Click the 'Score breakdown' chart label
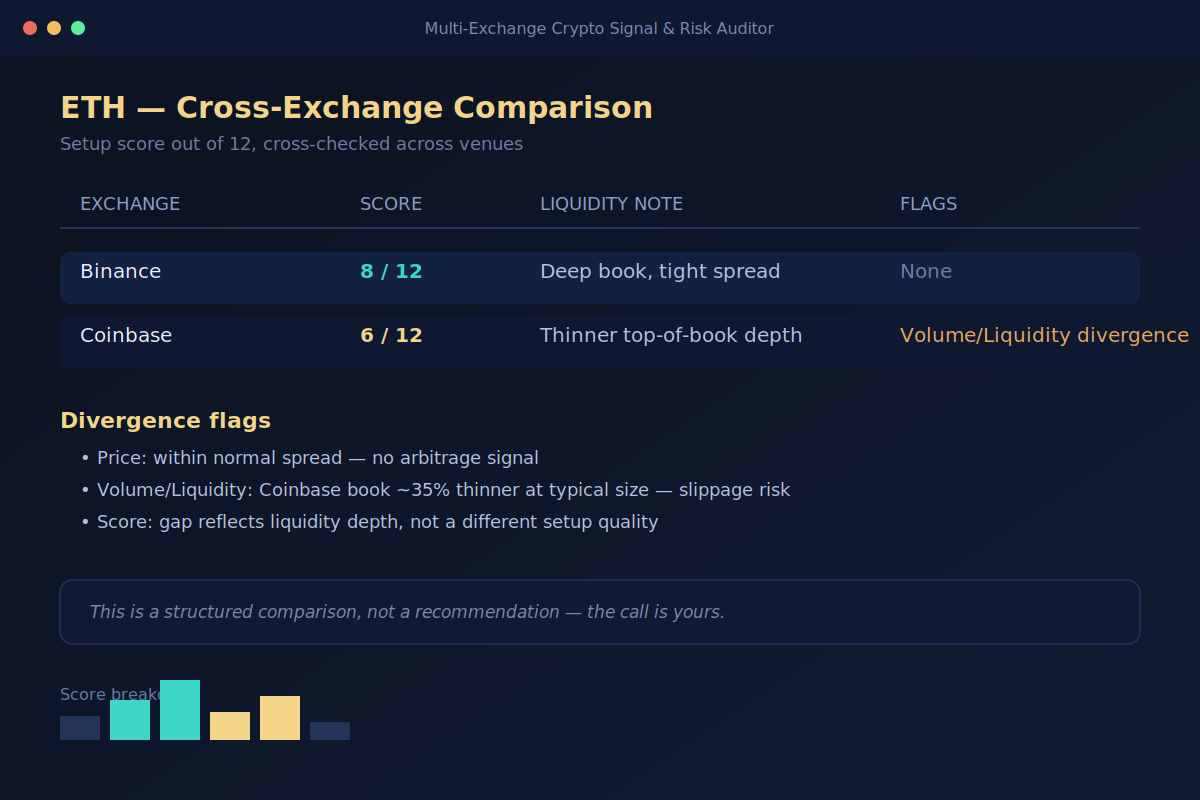The width and height of the screenshot is (1200, 800). tap(111, 695)
